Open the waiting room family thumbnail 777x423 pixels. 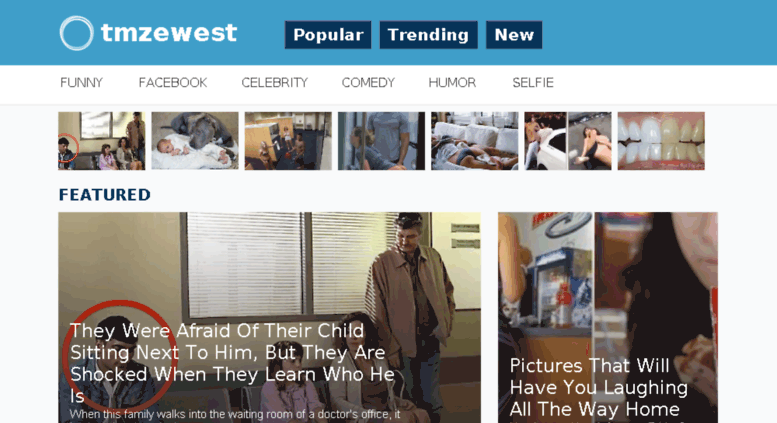tap(102, 141)
